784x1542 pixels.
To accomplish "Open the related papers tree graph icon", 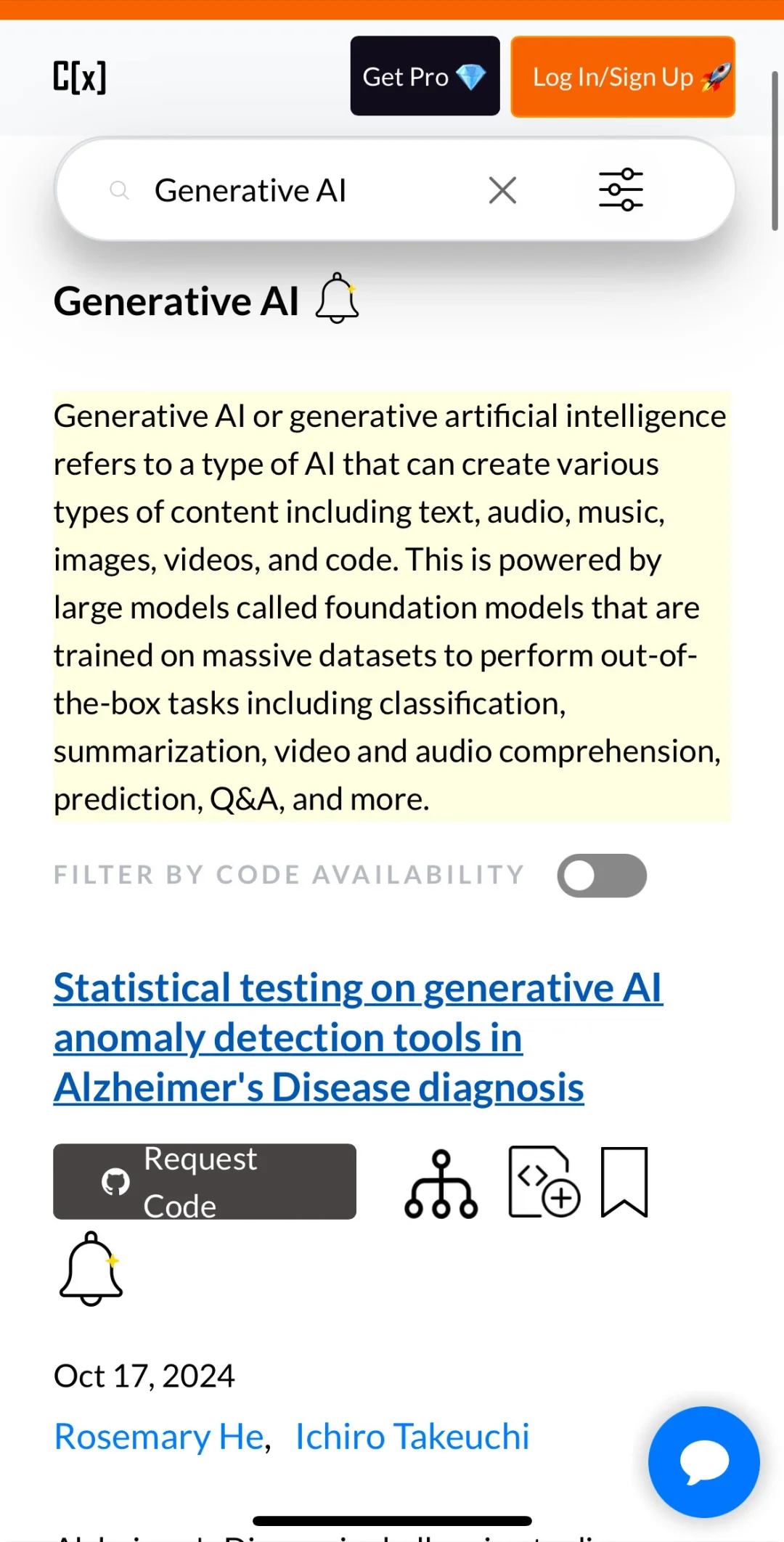I will (441, 1184).
